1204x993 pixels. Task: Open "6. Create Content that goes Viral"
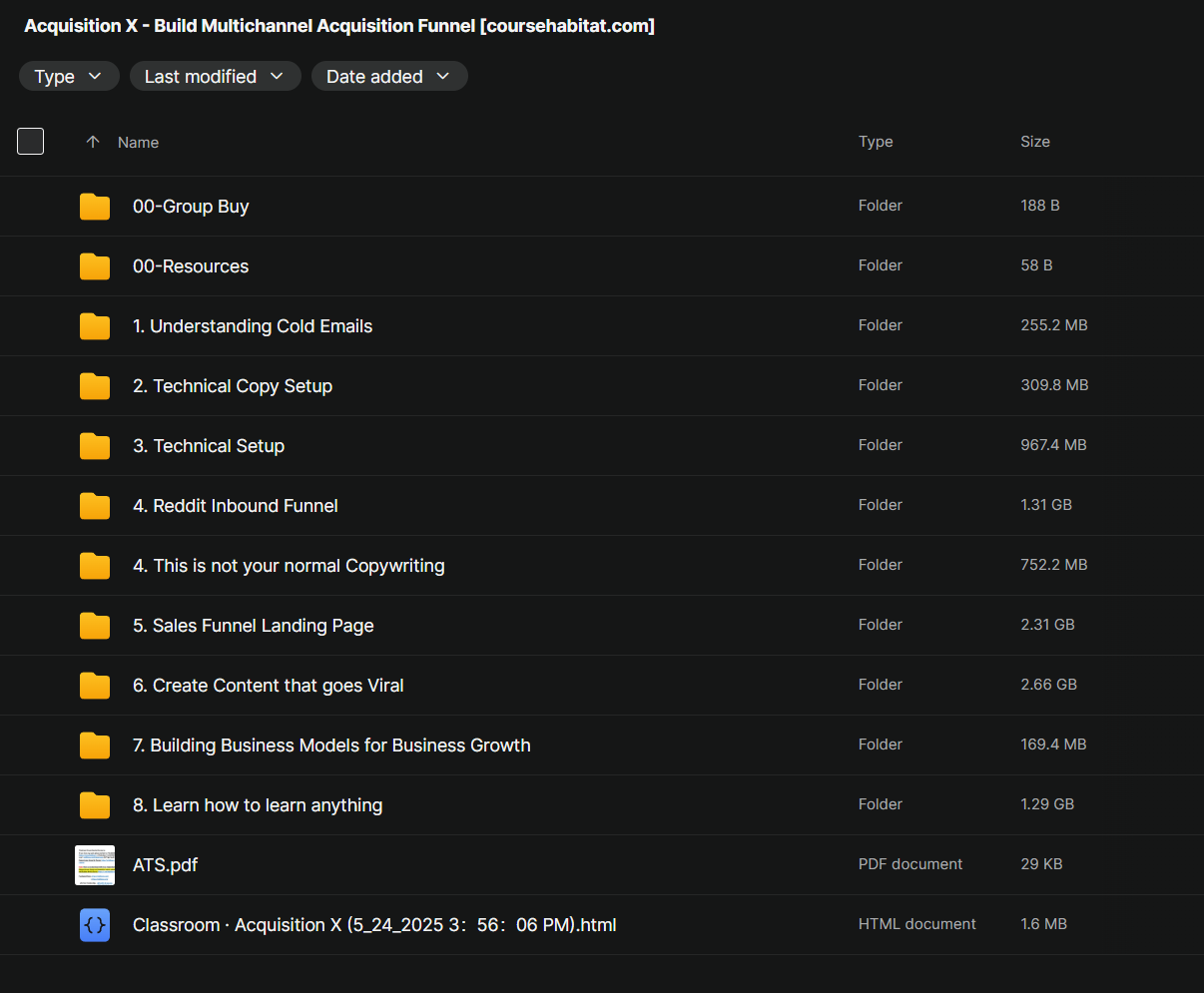[268, 686]
